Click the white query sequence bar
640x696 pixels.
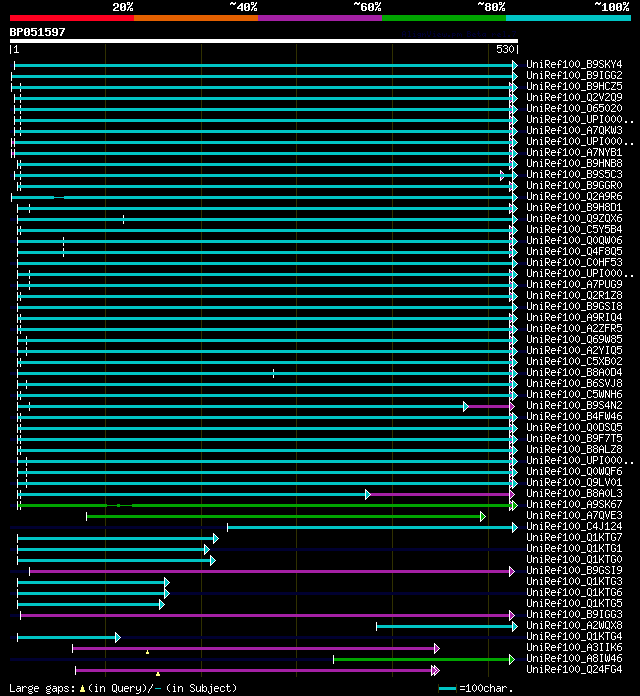[264, 41]
